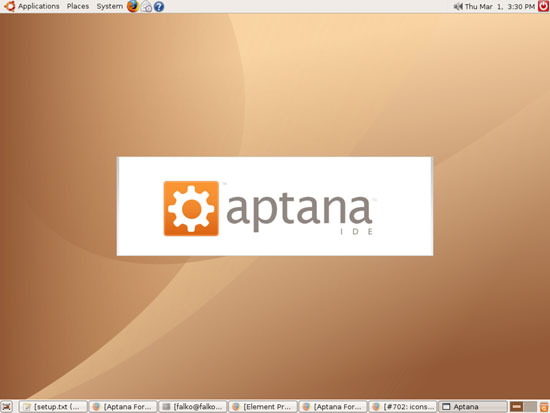Open the Applications menu
The width and height of the screenshot is (550, 413).
(x=39, y=6)
